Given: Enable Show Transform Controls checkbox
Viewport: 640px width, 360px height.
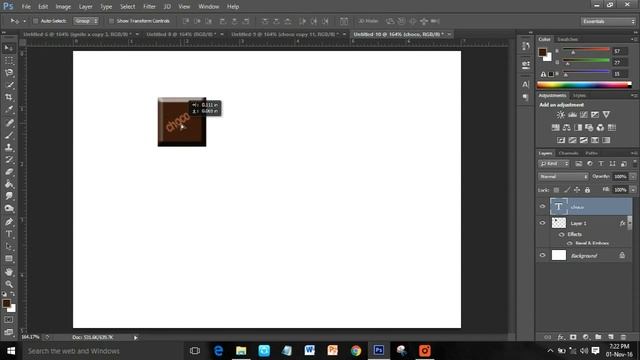Looking at the screenshot, I should [111, 21].
